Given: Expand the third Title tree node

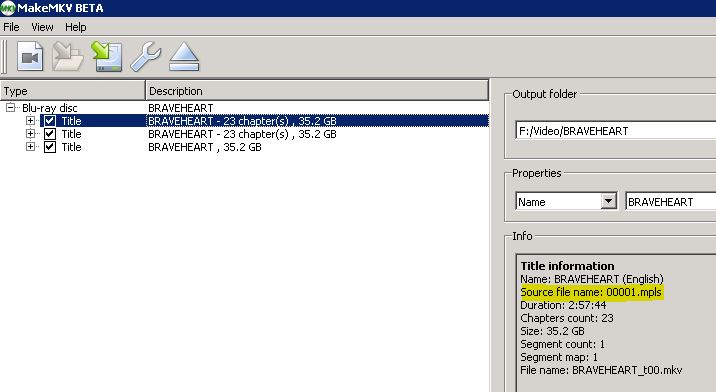Looking at the screenshot, I should pos(30,147).
